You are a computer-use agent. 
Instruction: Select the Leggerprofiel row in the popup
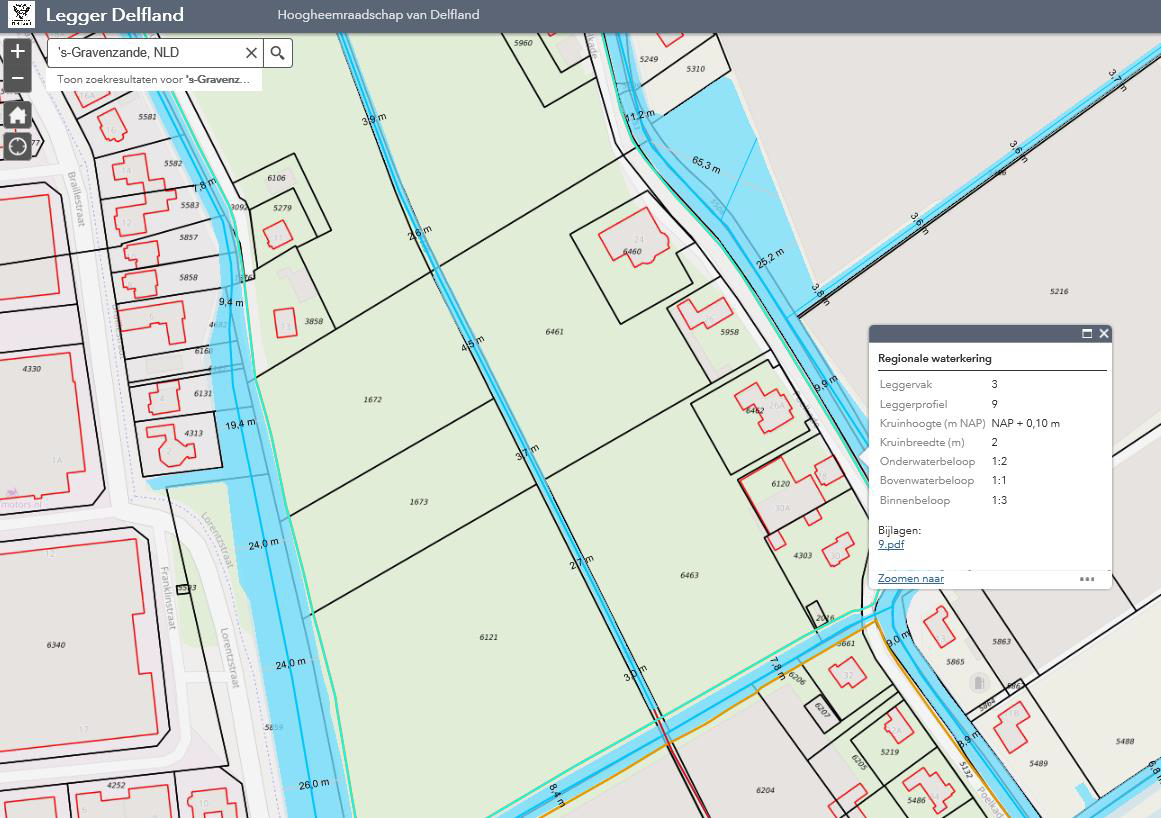pos(991,404)
